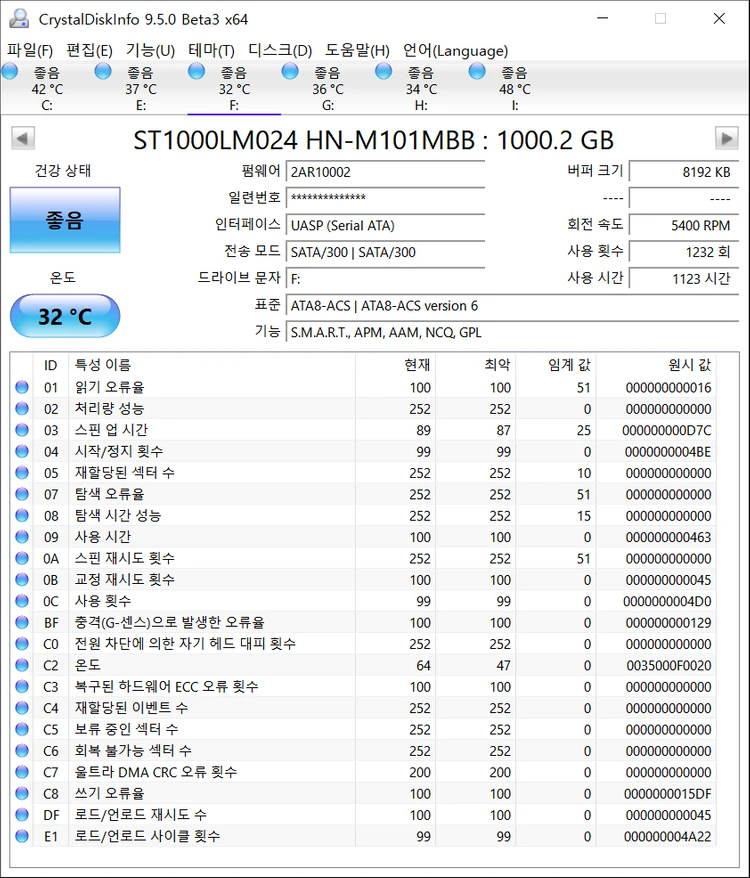Click the firmware field 2AR10002

point(385,171)
